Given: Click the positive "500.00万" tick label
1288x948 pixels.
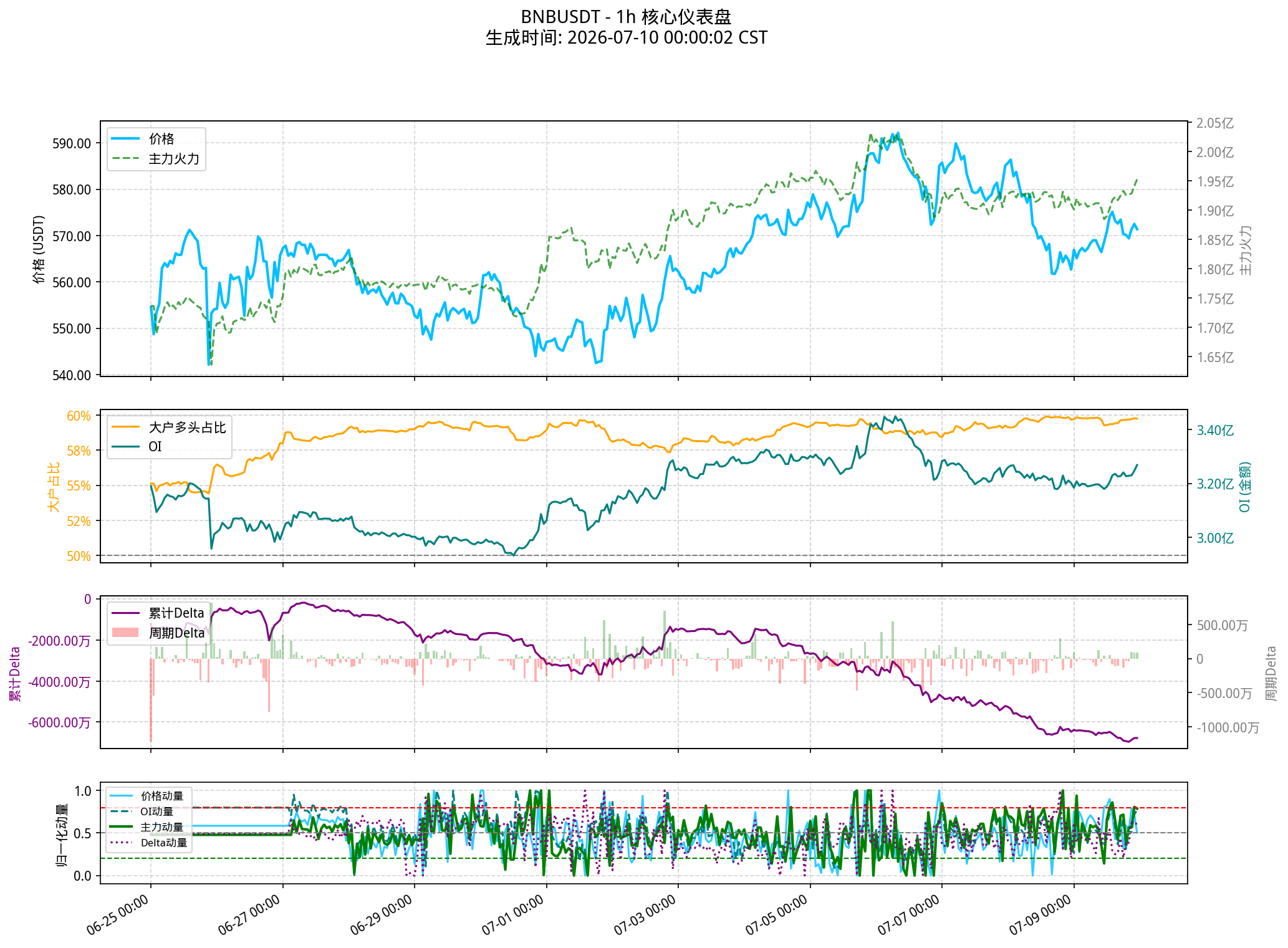Looking at the screenshot, I should pos(1222,626).
